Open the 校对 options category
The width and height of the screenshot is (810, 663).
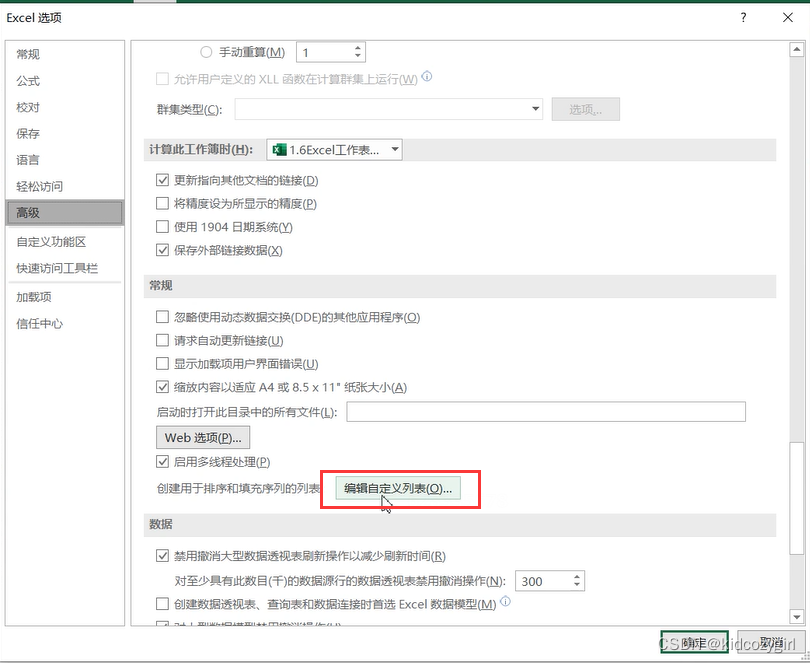click(x=65, y=107)
